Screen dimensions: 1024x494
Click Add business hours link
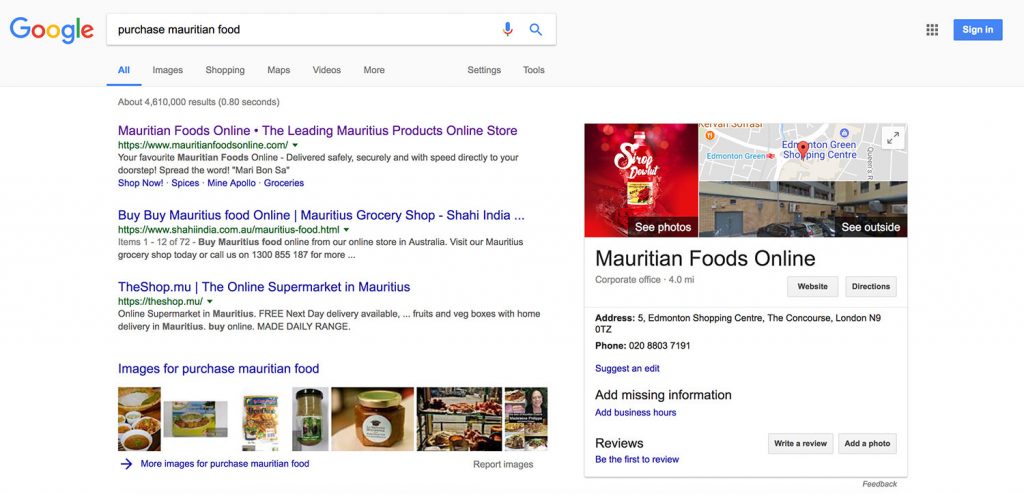pyautogui.click(x=635, y=412)
